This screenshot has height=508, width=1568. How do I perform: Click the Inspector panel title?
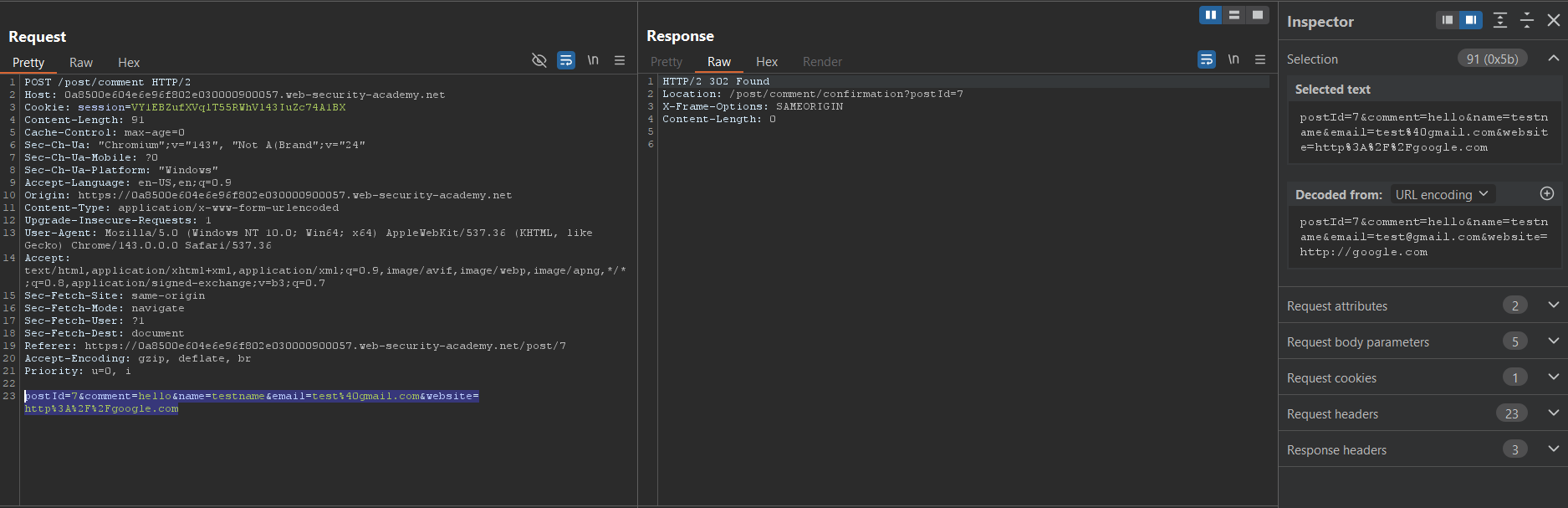1320,22
